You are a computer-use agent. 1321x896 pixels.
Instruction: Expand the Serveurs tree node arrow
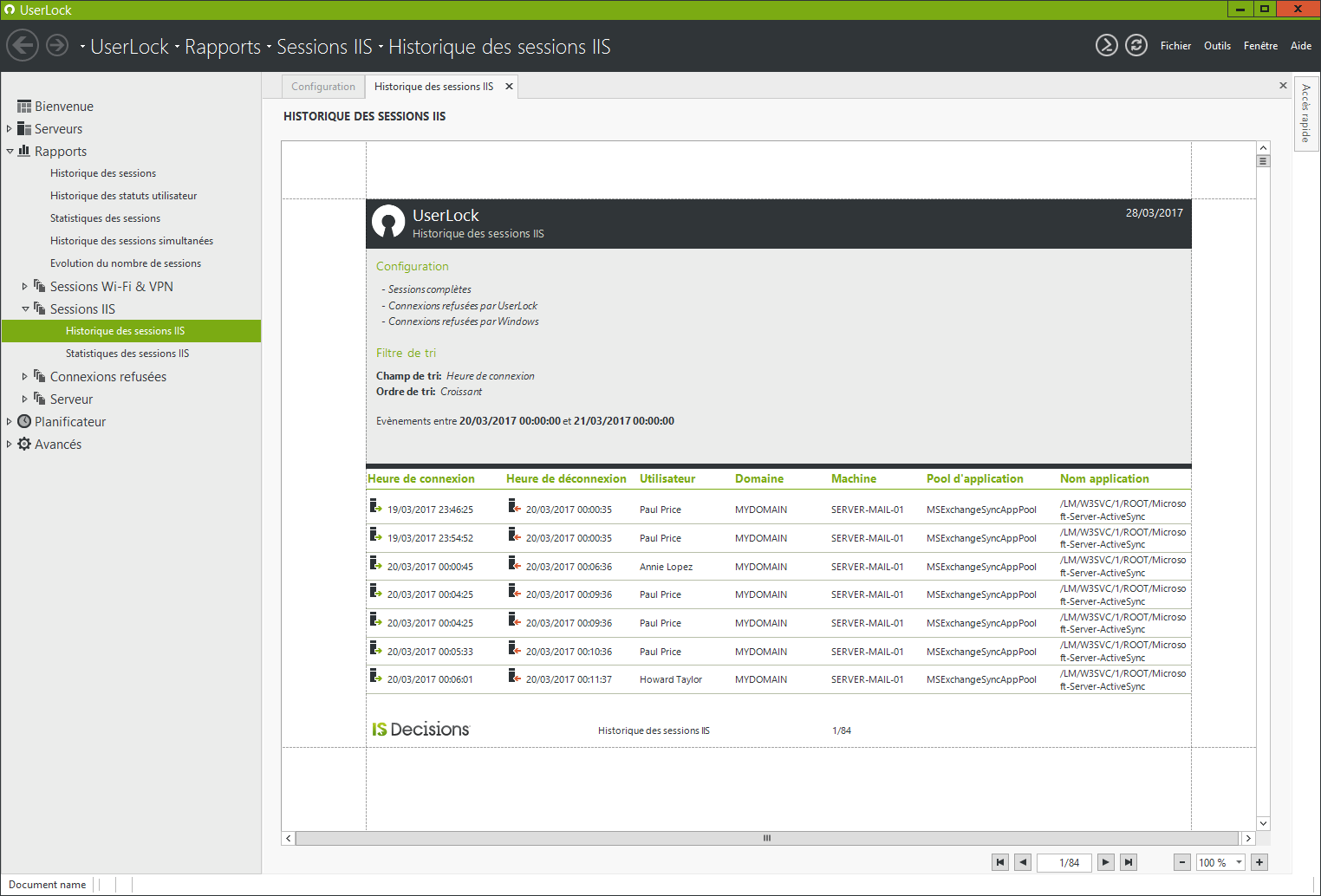10,129
